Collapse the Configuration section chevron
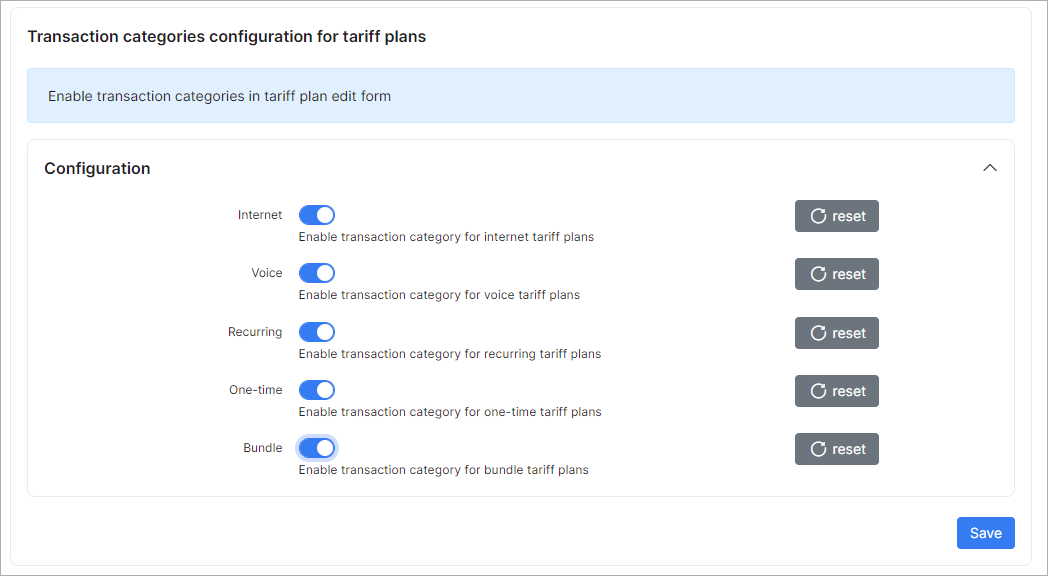Image resolution: width=1048 pixels, height=576 pixels. click(x=990, y=168)
